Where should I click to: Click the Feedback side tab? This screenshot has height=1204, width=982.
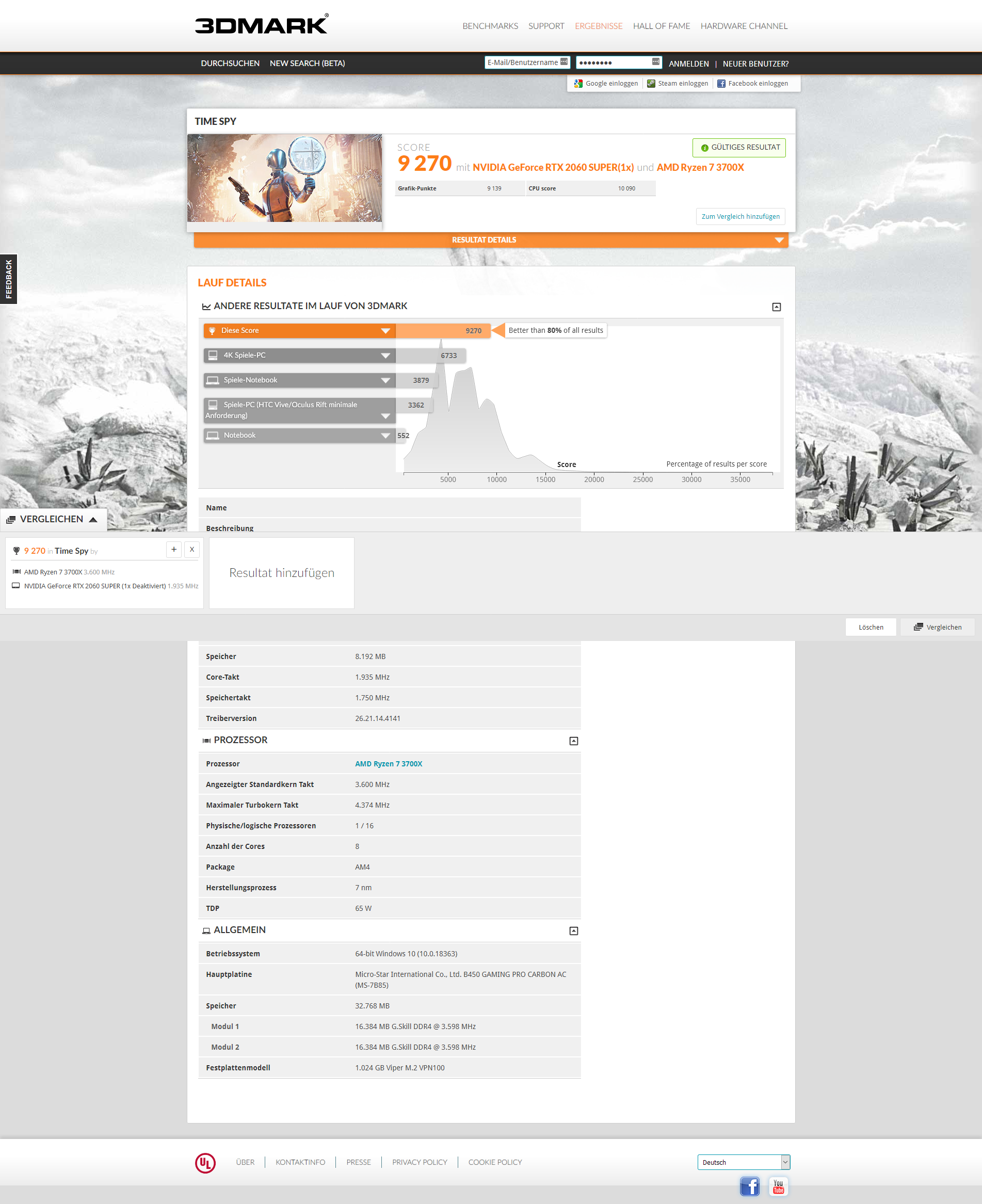[8, 279]
